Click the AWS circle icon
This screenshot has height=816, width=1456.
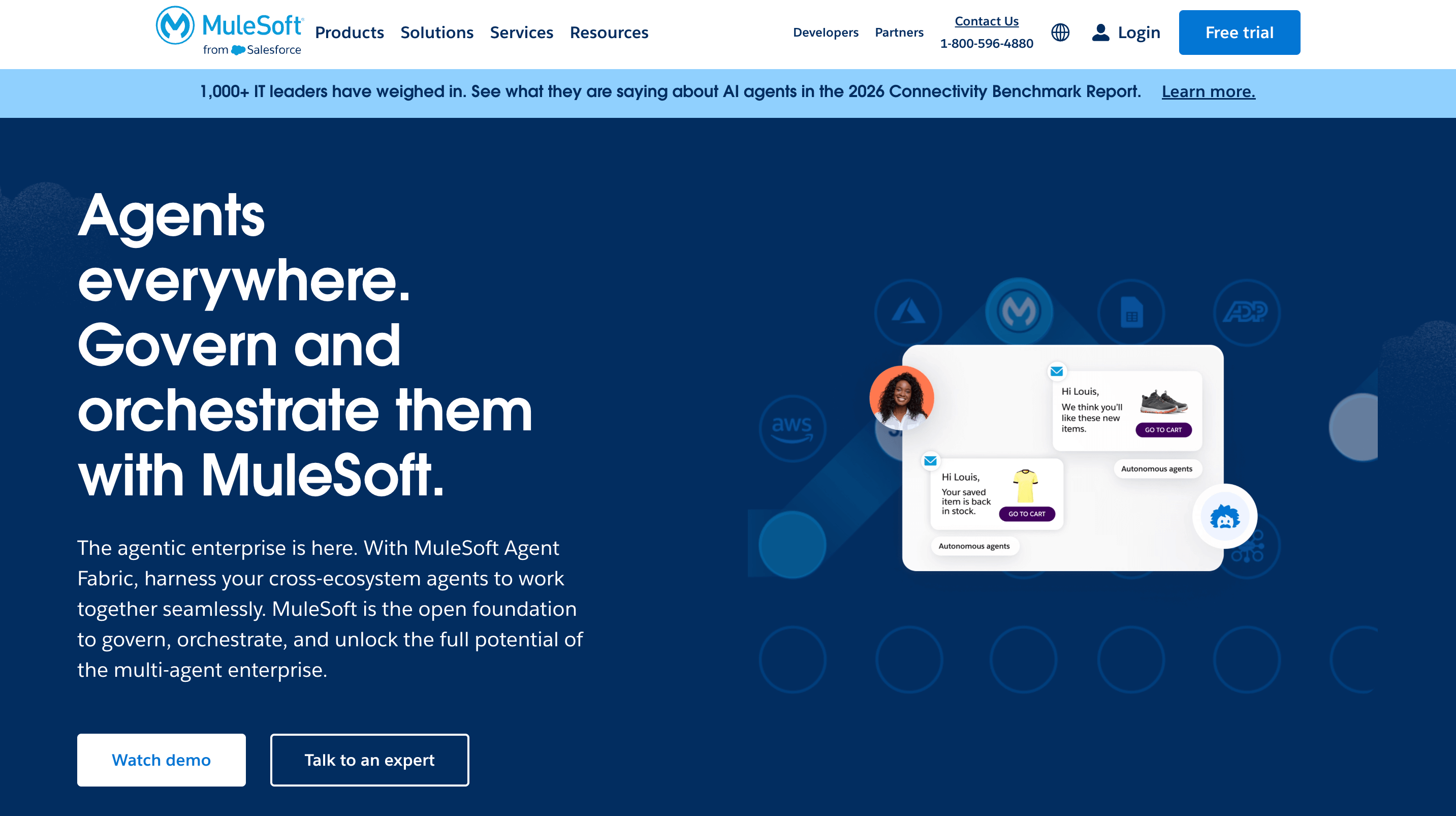792,428
